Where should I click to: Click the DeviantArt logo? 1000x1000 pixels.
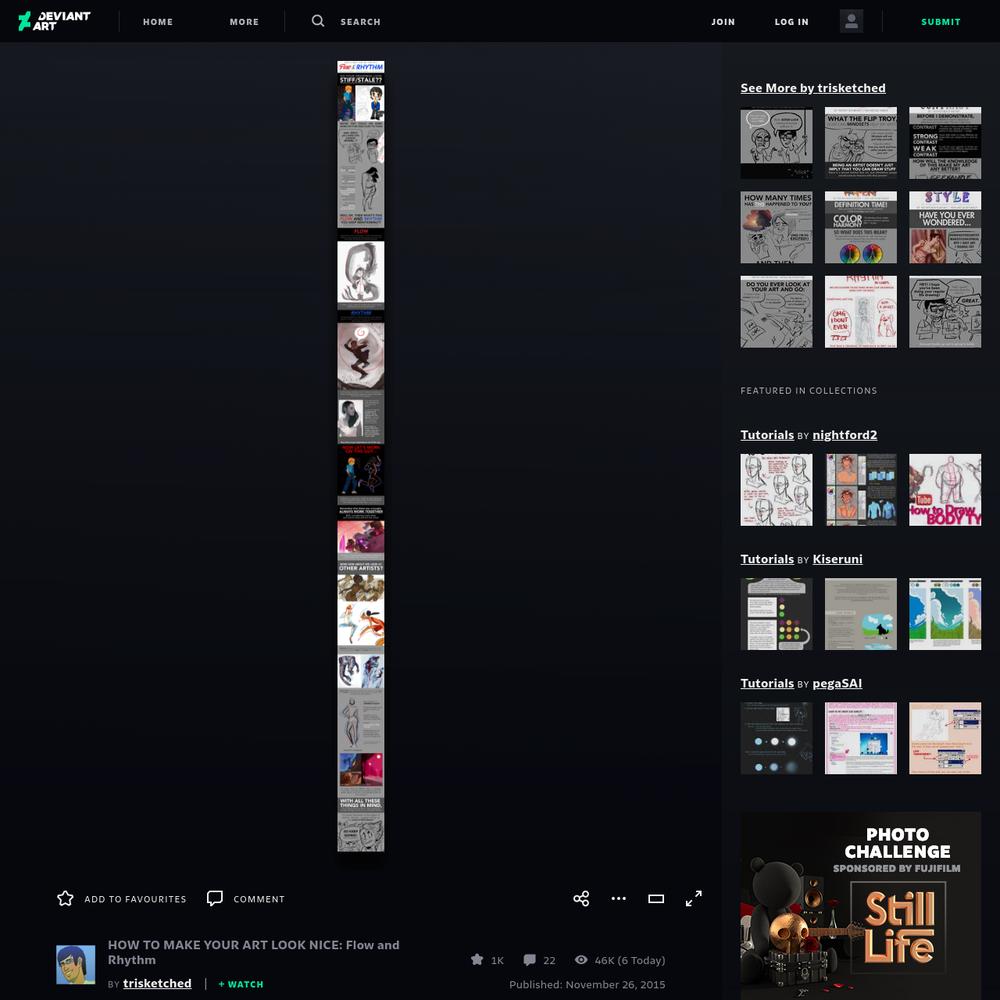pyautogui.click(x=54, y=21)
